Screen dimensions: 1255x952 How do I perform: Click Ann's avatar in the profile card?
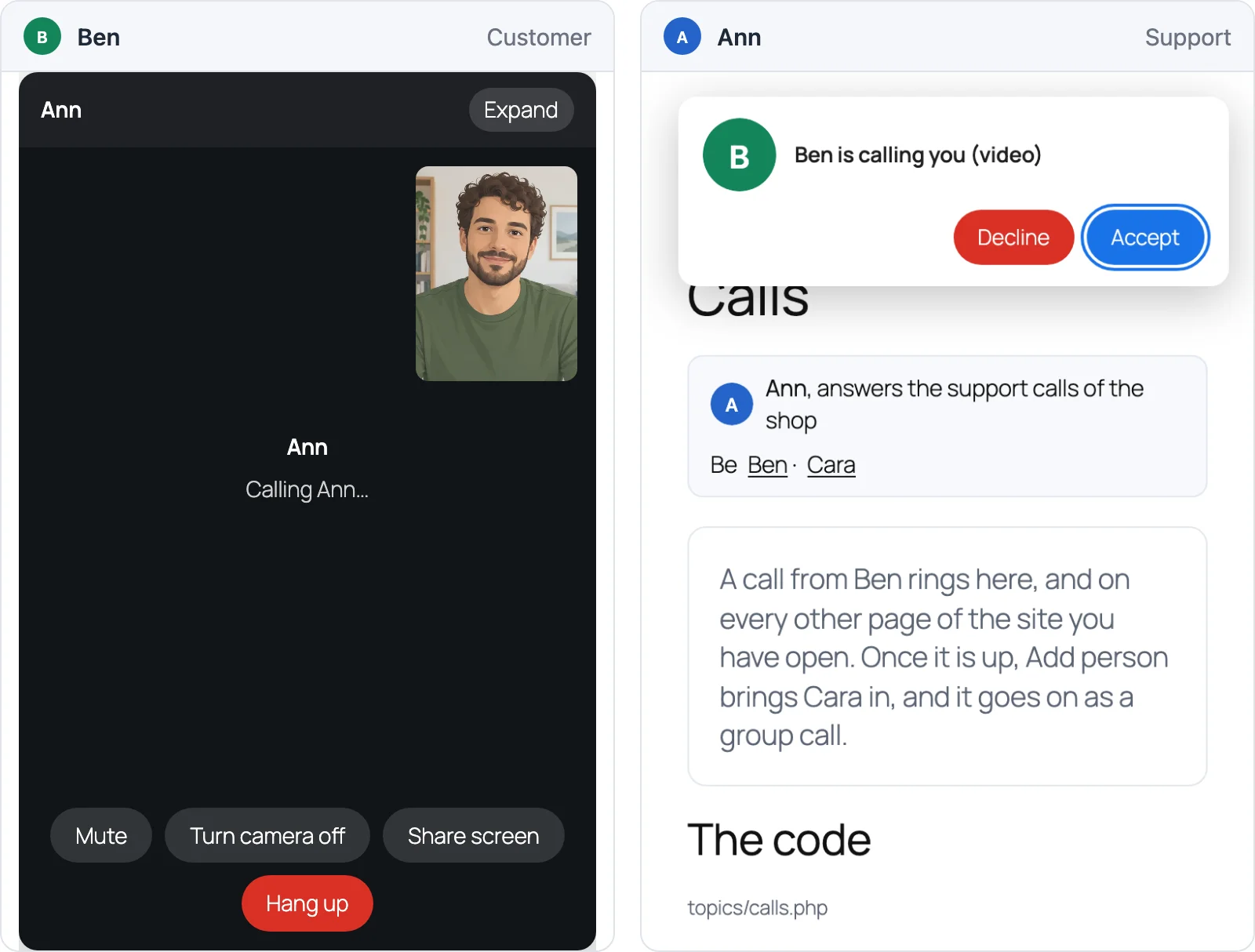point(732,405)
